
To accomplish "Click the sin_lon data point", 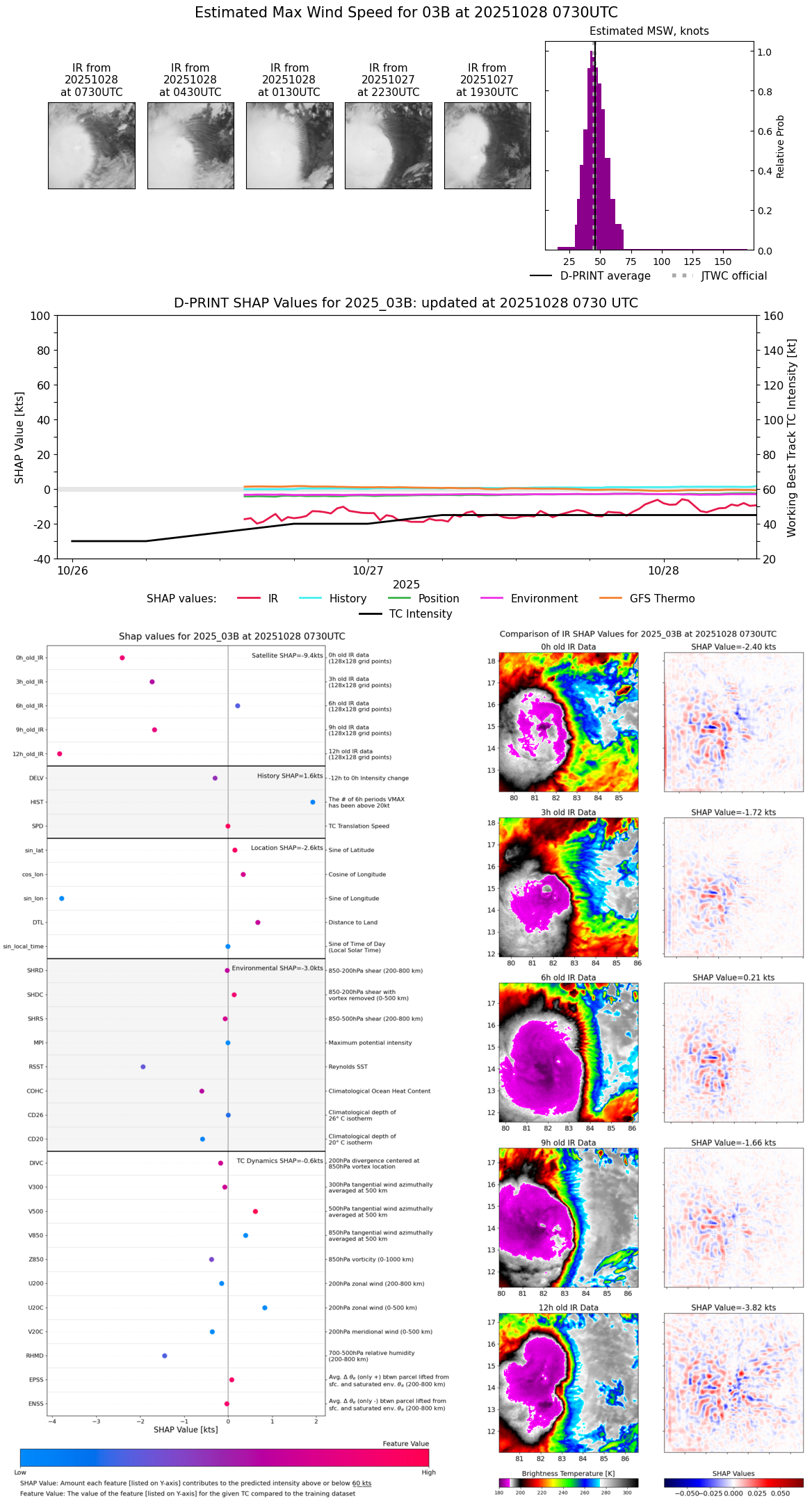I will [x=62, y=898].
